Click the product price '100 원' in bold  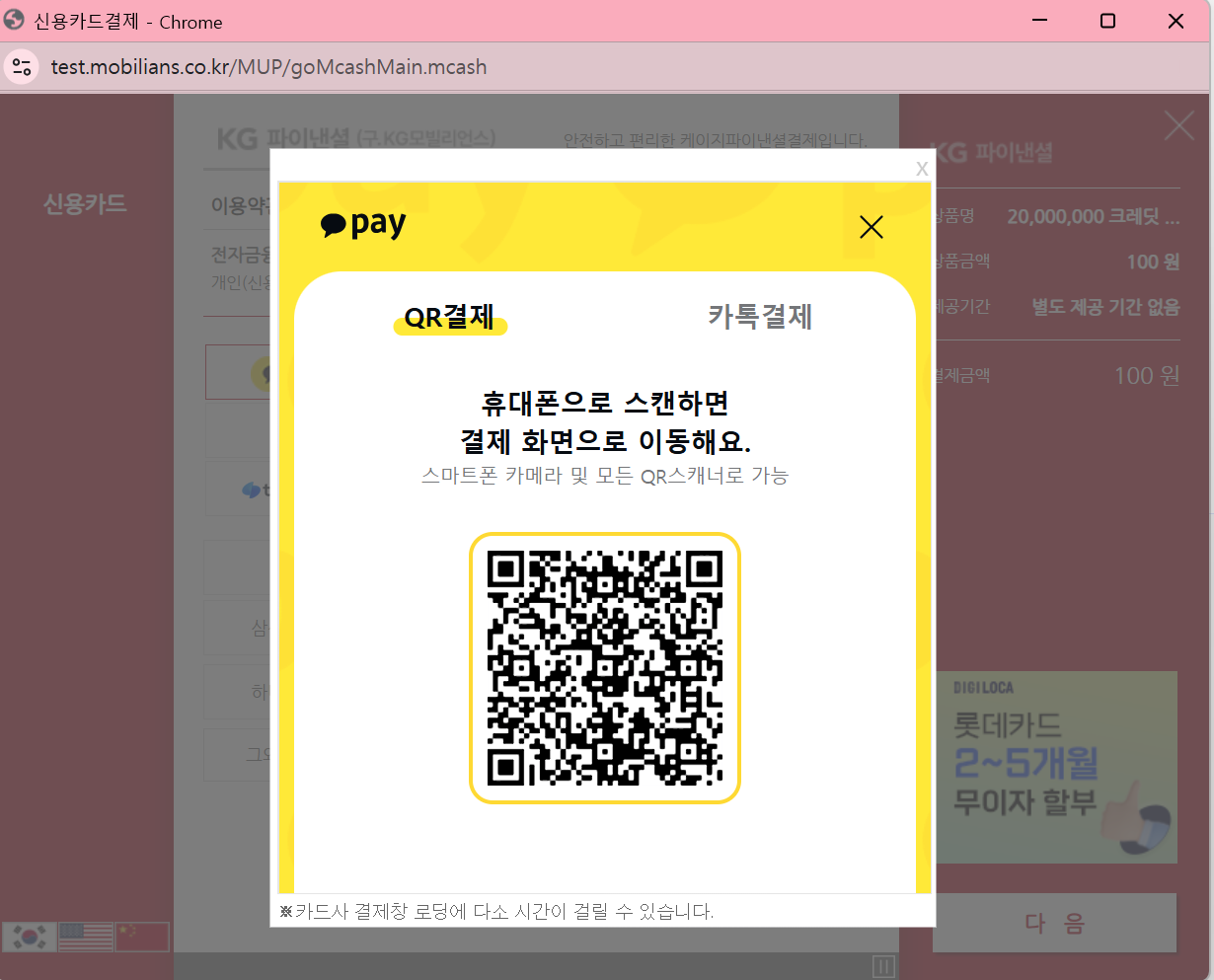click(x=1153, y=262)
